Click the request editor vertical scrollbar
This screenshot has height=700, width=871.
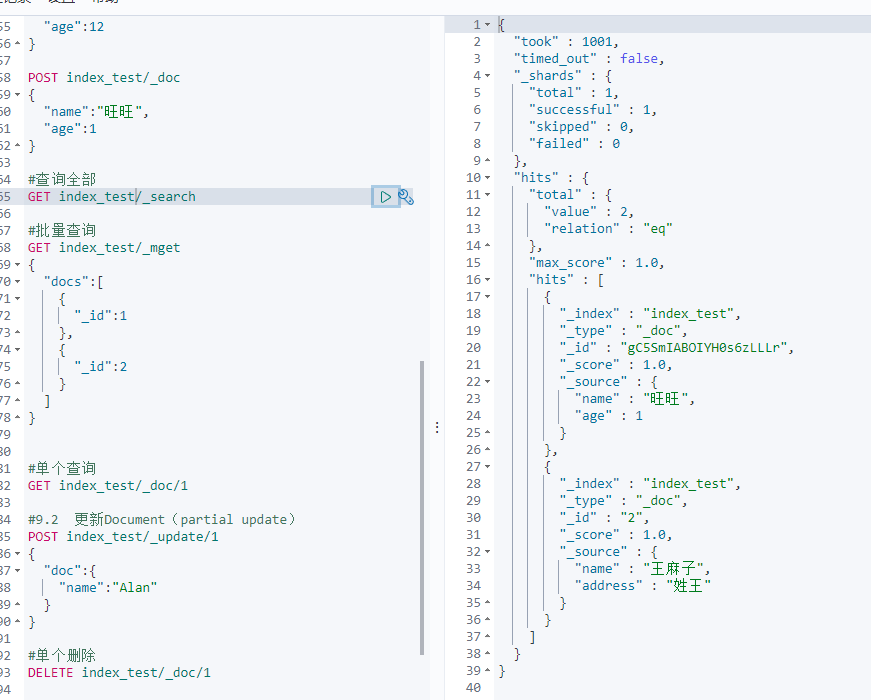coord(422,507)
